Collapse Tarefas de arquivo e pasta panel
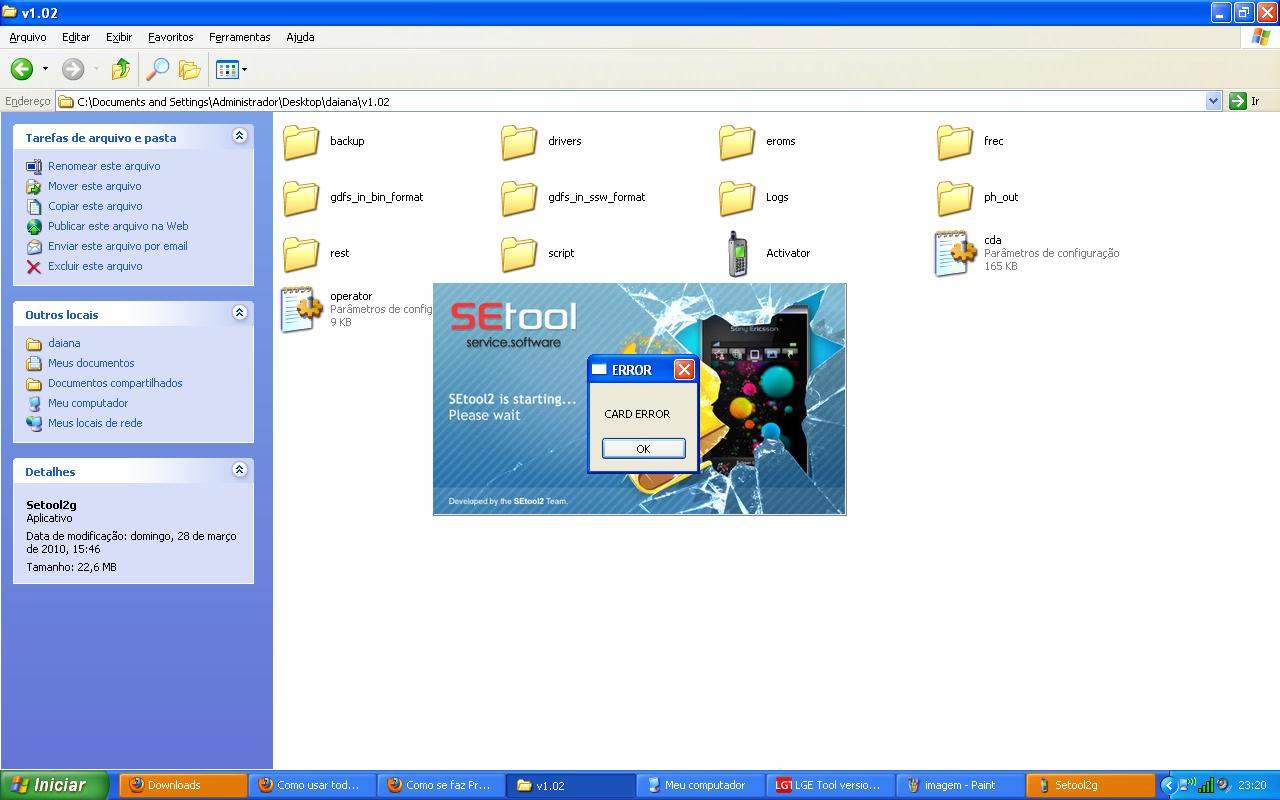 239,136
